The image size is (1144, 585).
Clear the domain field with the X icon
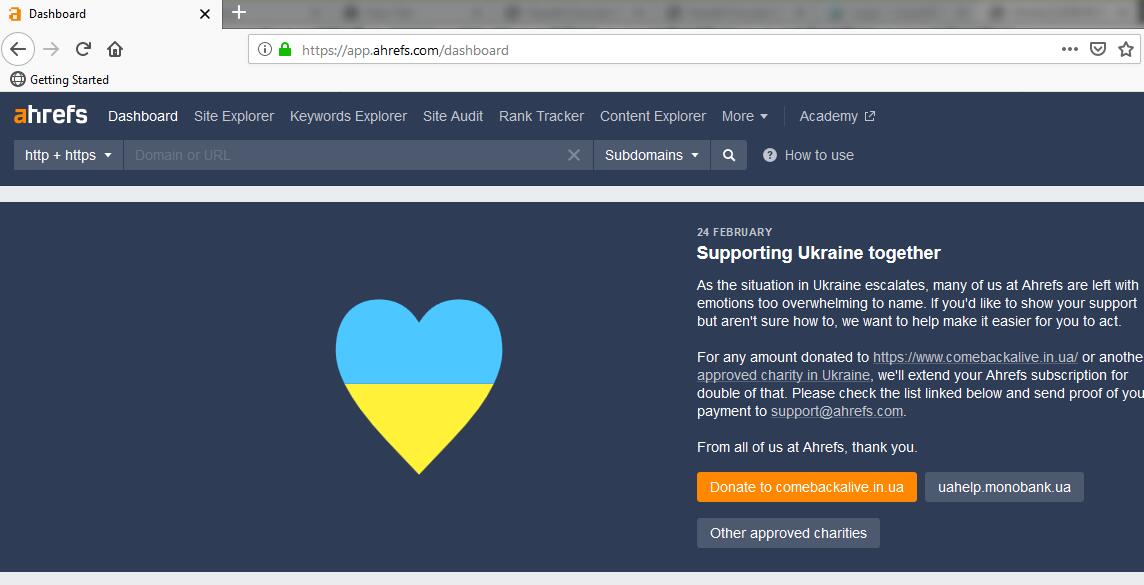573,155
